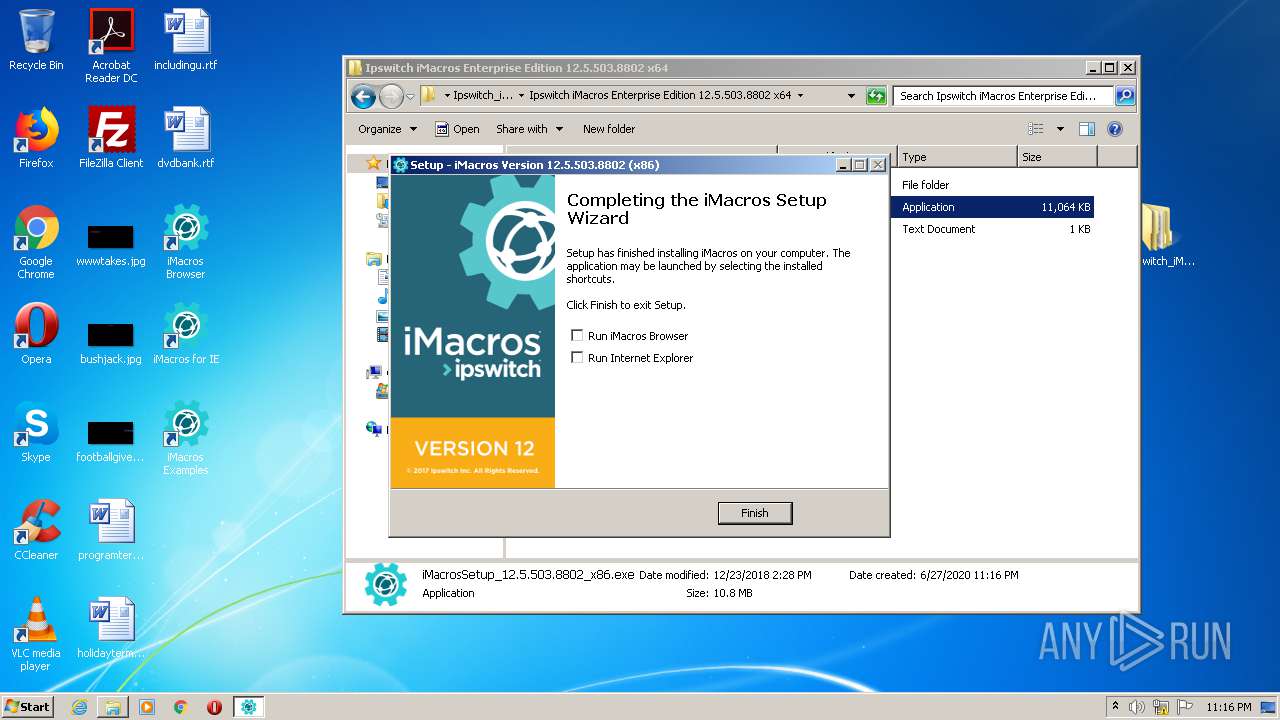Screen dimensions: 1280x720
Task: Select the holidayterm document icon
Action: coord(111,628)
